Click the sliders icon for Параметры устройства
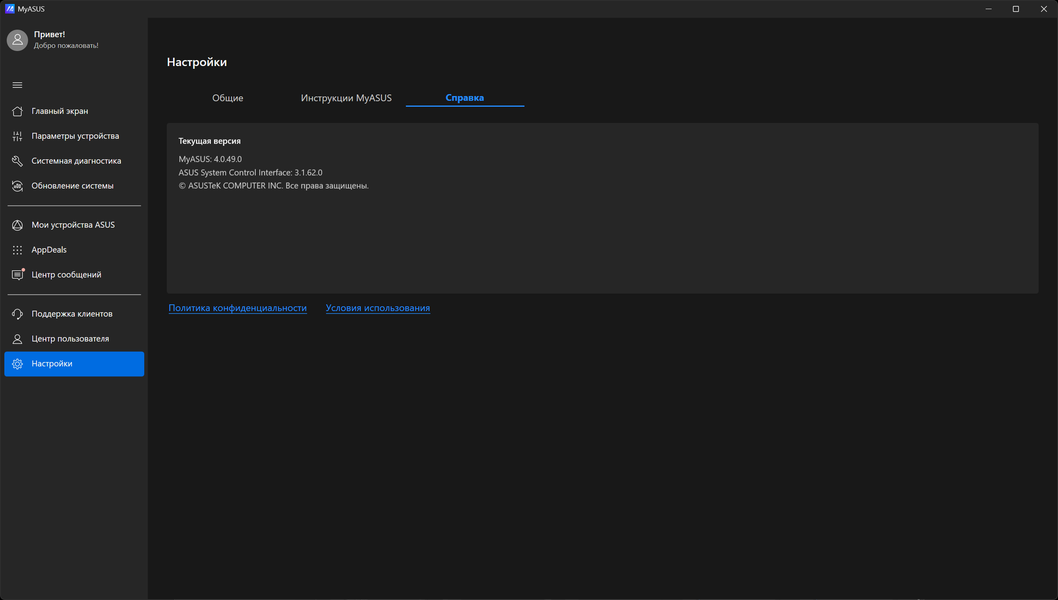This screenshot has width=1058, height=600. [x=18, y=136]
